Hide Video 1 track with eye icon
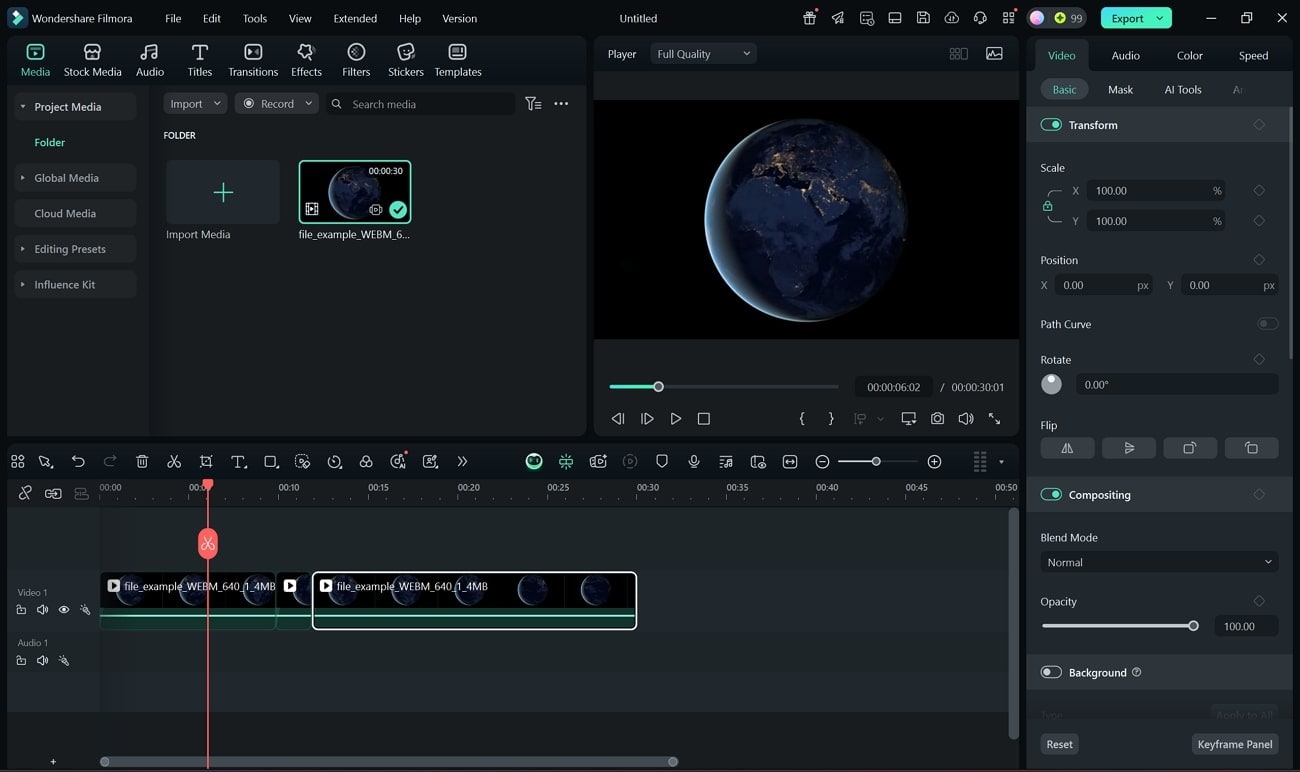1300x772 pixels. pos(64,610)
